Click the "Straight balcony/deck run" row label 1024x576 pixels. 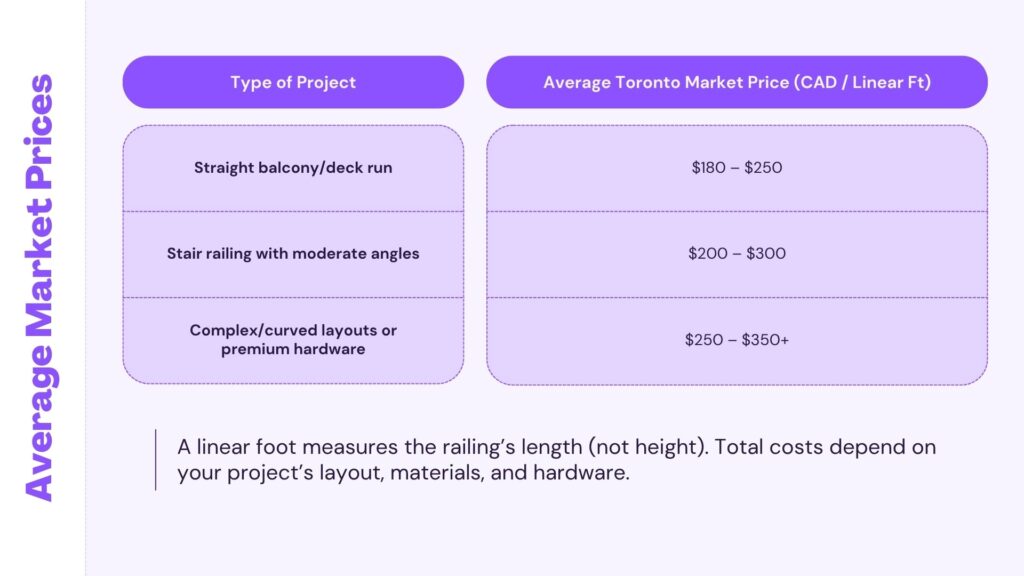coord(293,168)
